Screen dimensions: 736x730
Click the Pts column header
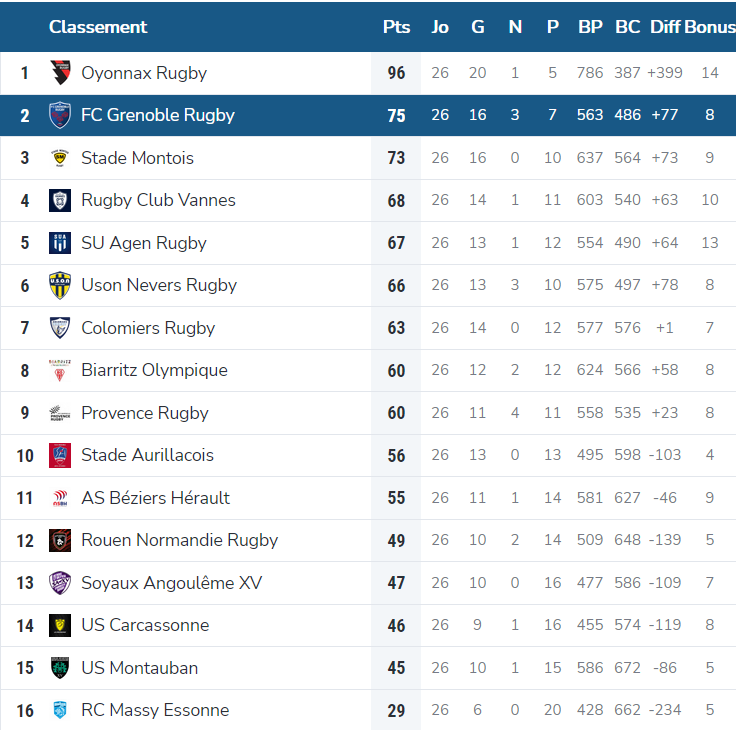396,27
